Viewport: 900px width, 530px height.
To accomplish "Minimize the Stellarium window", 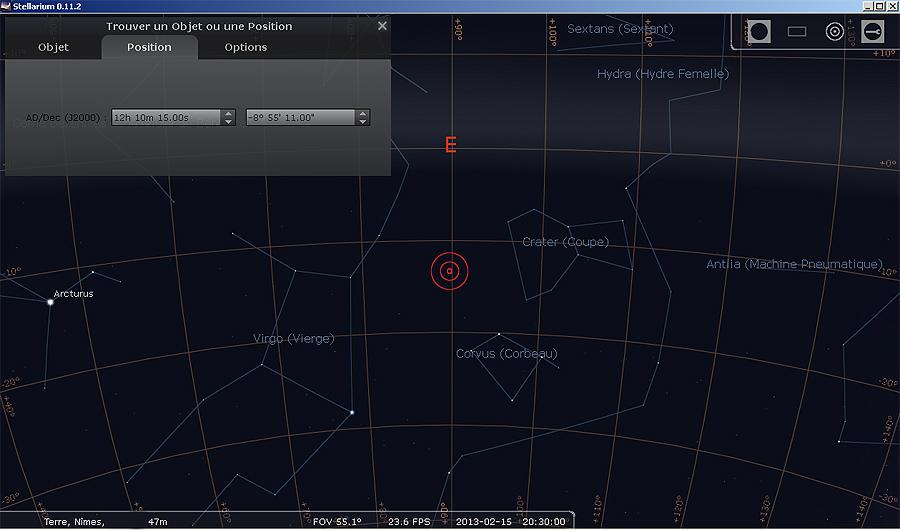I will 868,6.
